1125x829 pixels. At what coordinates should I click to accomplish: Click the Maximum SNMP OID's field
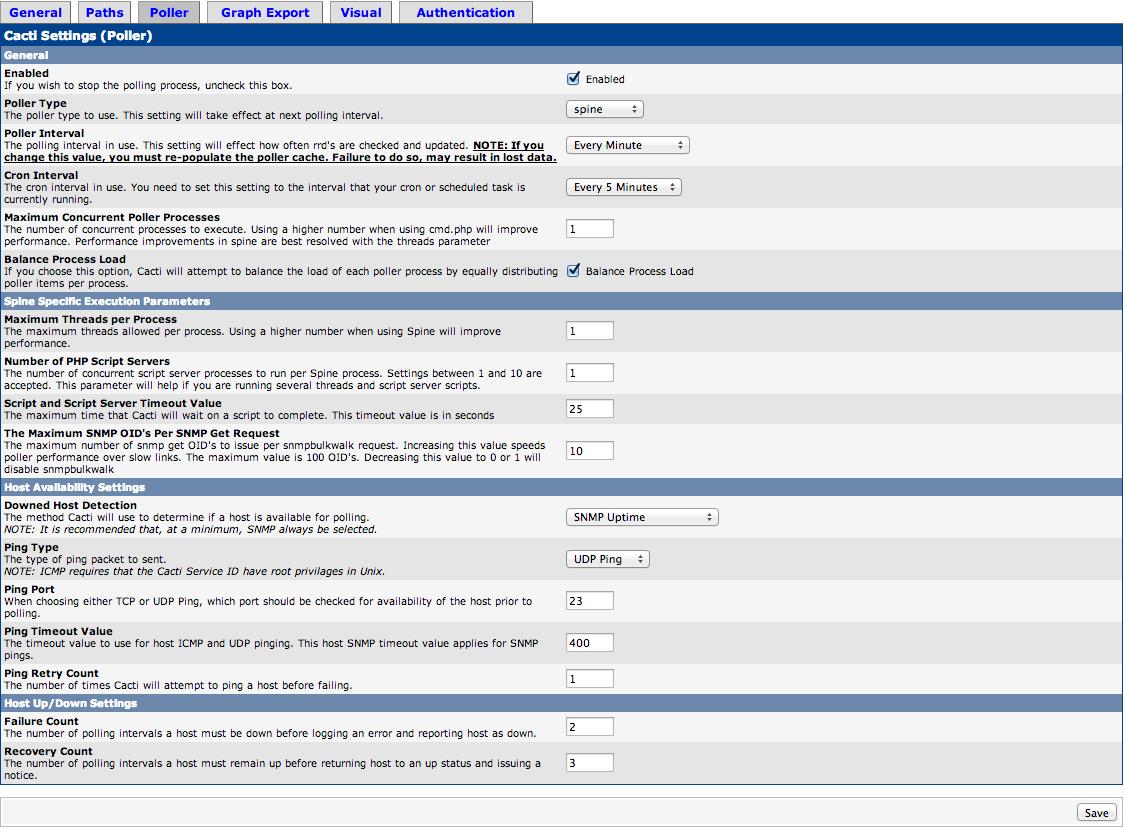[590, 451]
